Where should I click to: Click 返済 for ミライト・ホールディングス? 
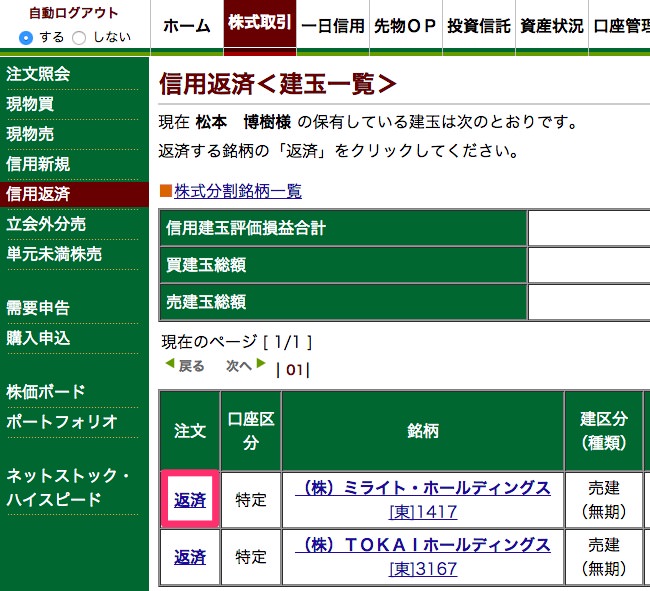pos(190,500)
